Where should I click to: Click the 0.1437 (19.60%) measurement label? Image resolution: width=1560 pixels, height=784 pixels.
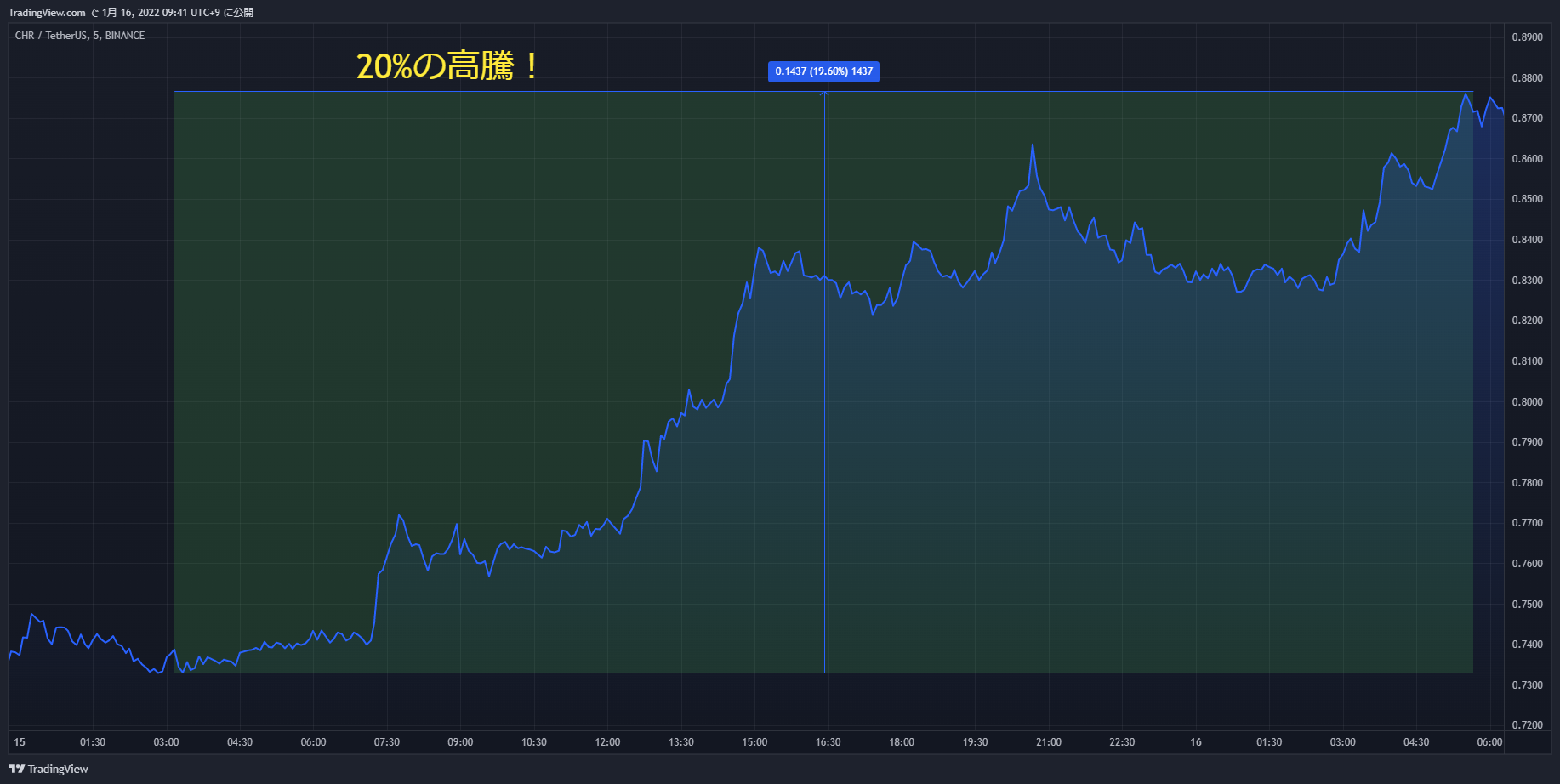[823, 71]
